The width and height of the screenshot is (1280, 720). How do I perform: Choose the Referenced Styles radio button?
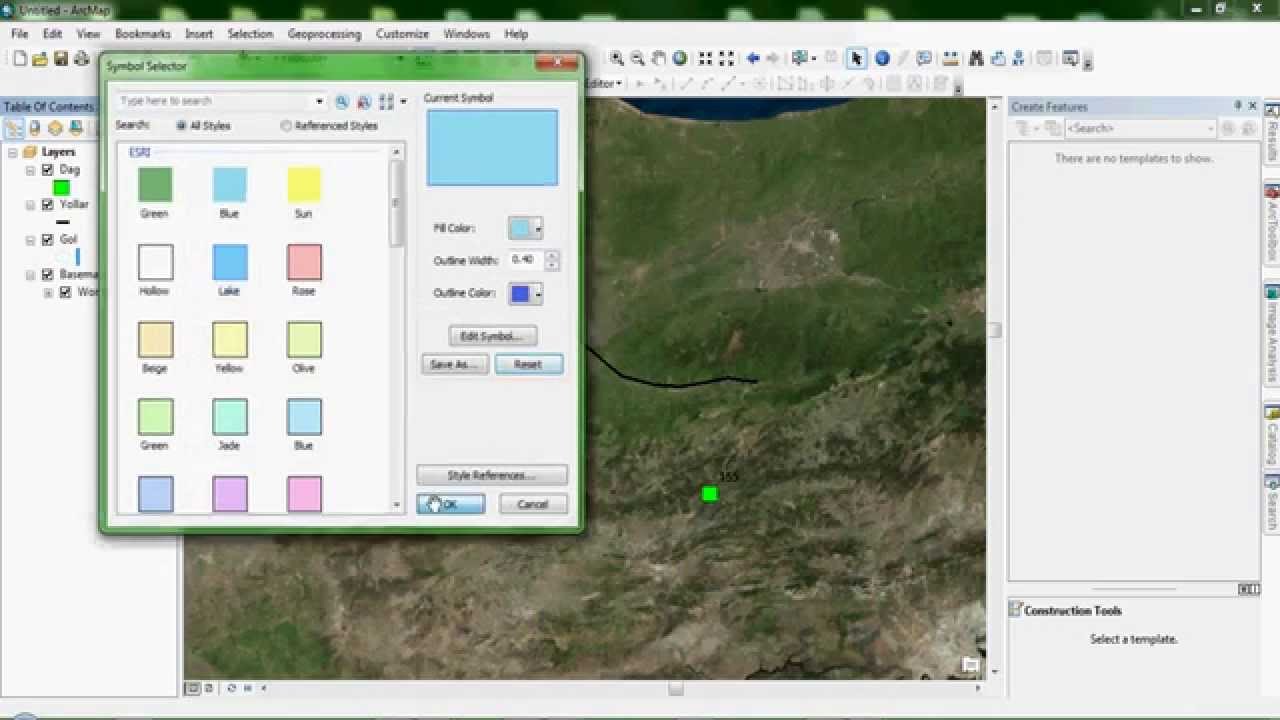(x=286, y=126)
